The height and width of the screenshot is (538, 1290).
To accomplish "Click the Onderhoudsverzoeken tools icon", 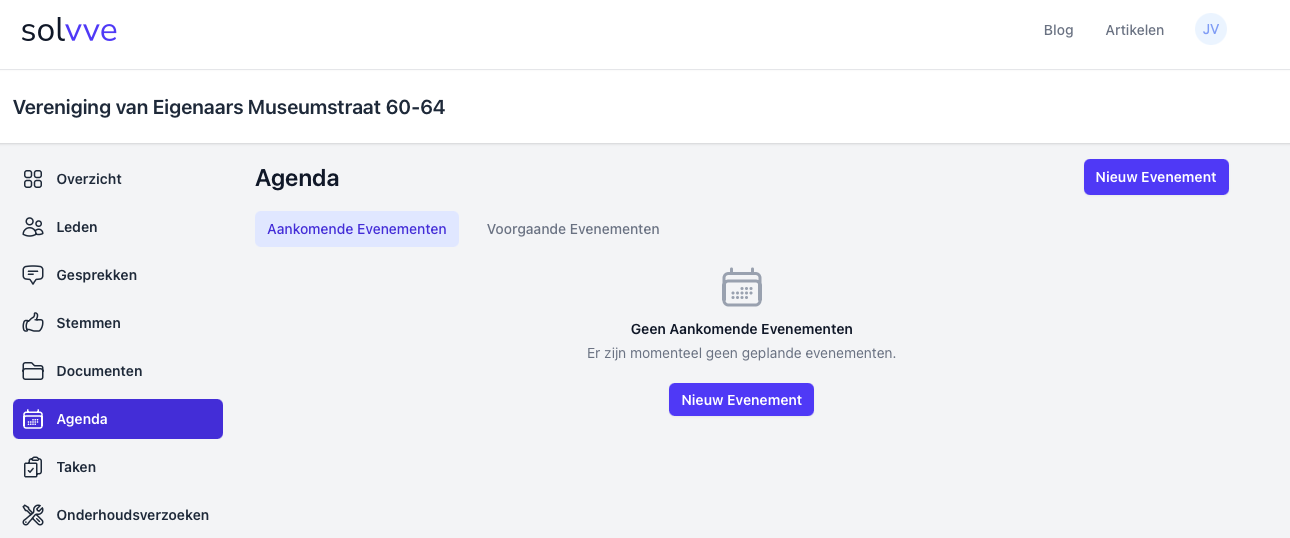I will [33, 515].
